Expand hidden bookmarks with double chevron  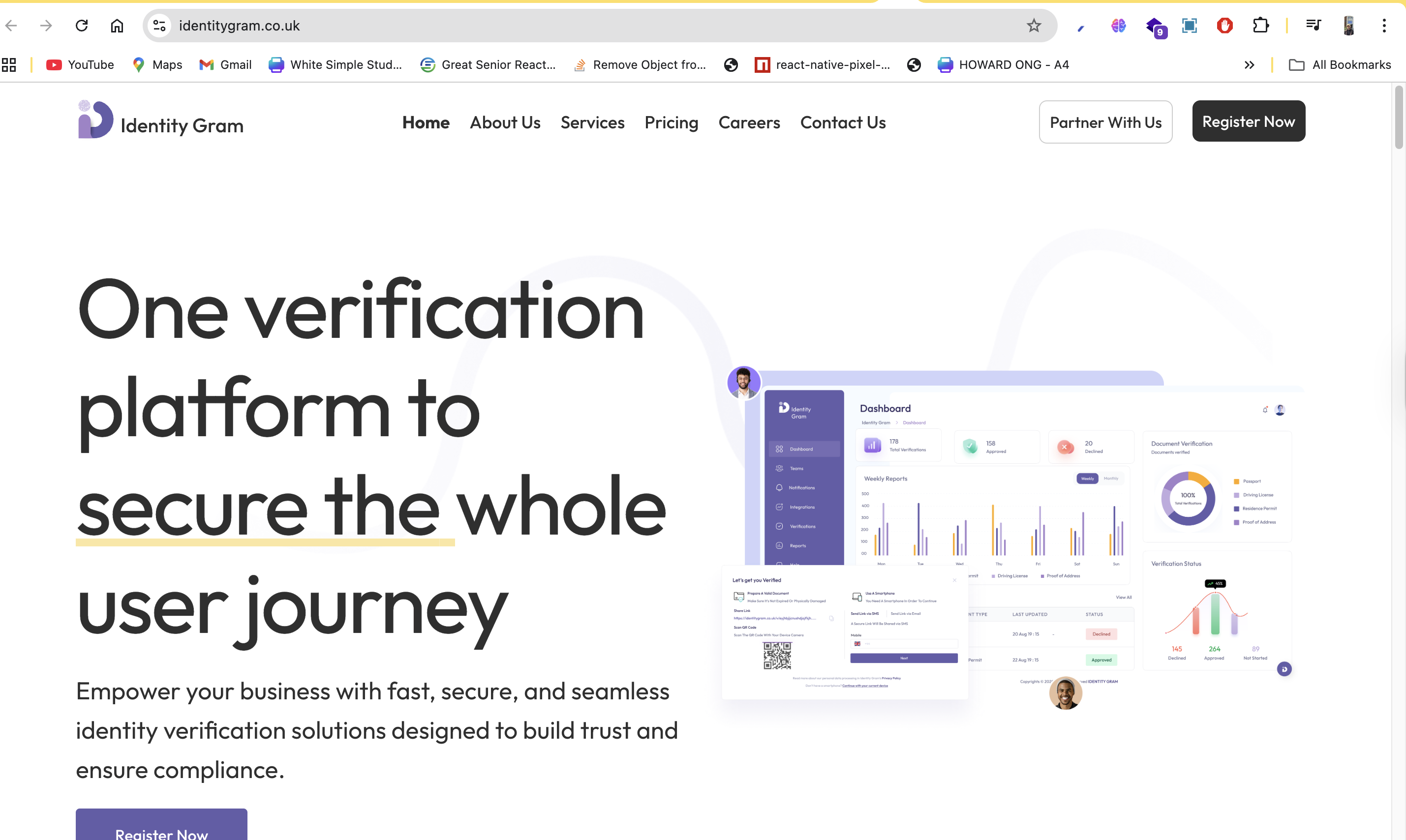click(x=1249, y=65)
